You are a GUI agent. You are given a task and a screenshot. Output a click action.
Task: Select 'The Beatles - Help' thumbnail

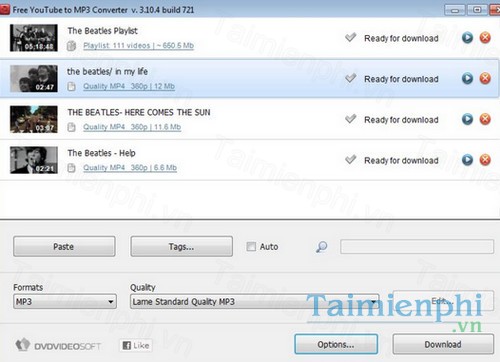[x=34, y=160]
